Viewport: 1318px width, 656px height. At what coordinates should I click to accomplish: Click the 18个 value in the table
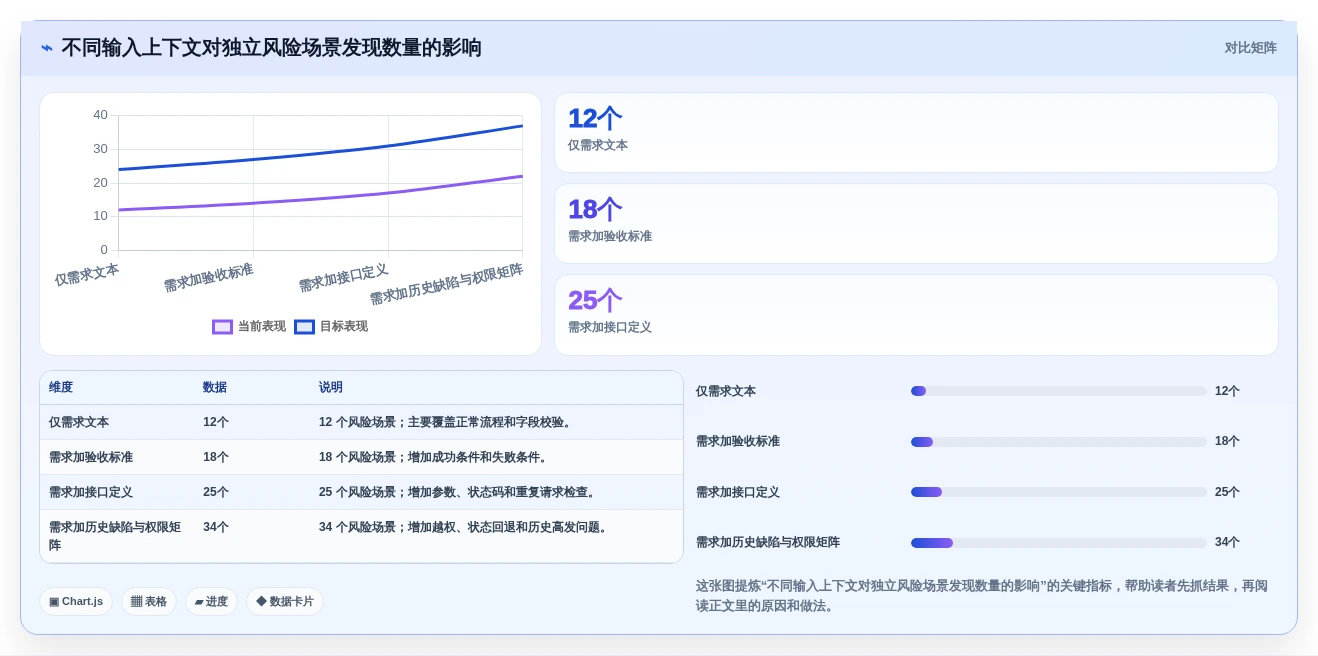point(216,458)
